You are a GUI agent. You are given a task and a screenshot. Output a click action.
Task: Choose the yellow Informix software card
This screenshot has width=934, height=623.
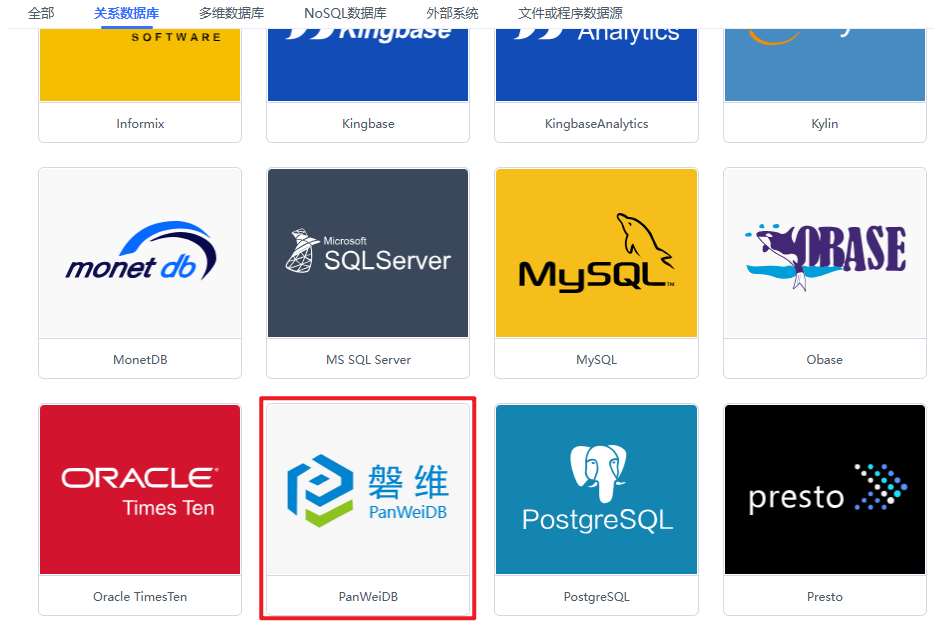pyautogui.click(x=140, y=65)
